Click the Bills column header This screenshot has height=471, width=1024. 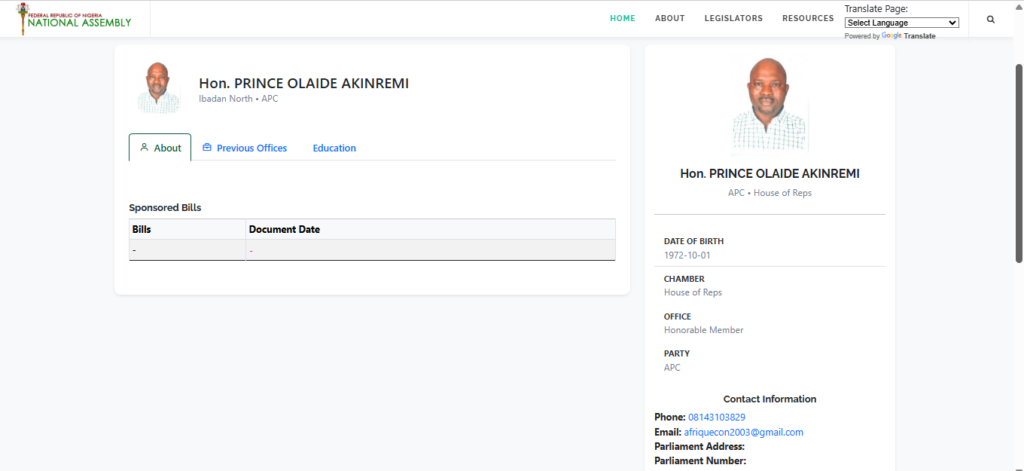click(x=141, y=230)
